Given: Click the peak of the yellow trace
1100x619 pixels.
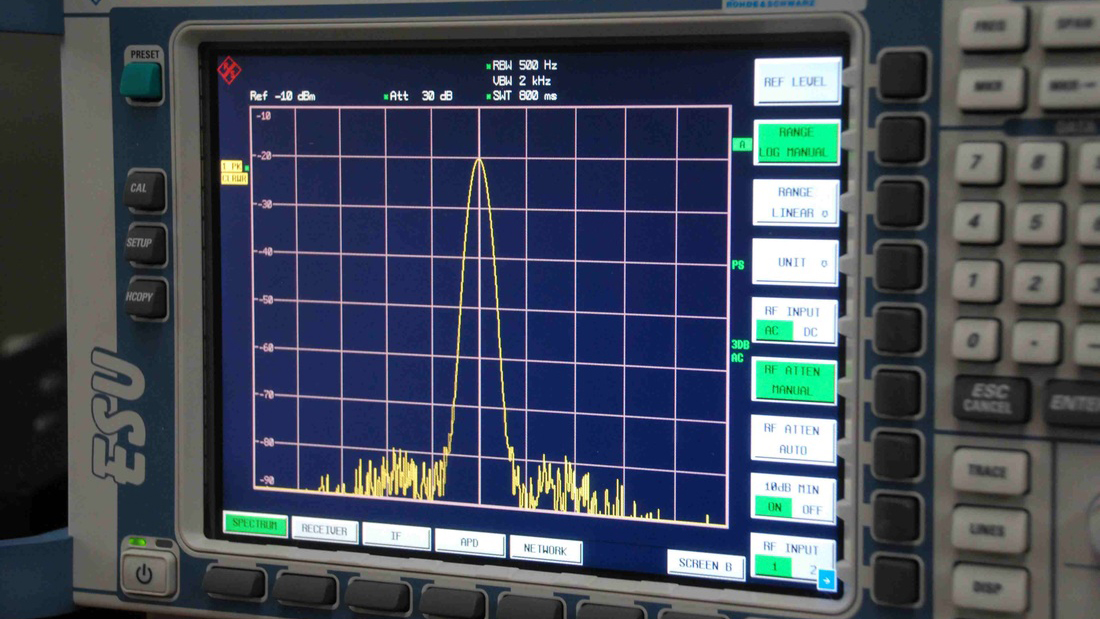Looking at the screenshot, I should click(479, 160).
